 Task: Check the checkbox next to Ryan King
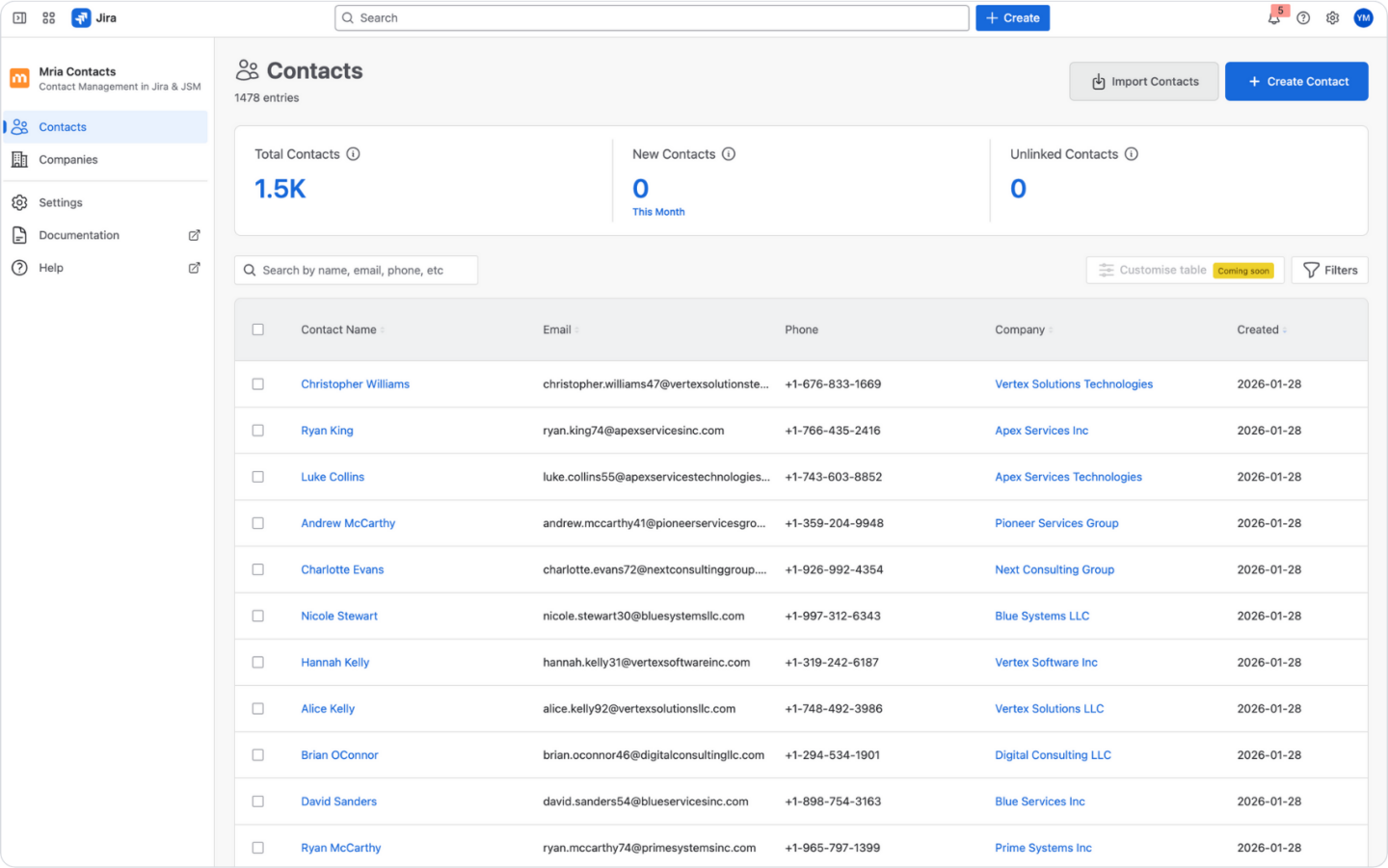pyautogui.click(x=258, y=430)
